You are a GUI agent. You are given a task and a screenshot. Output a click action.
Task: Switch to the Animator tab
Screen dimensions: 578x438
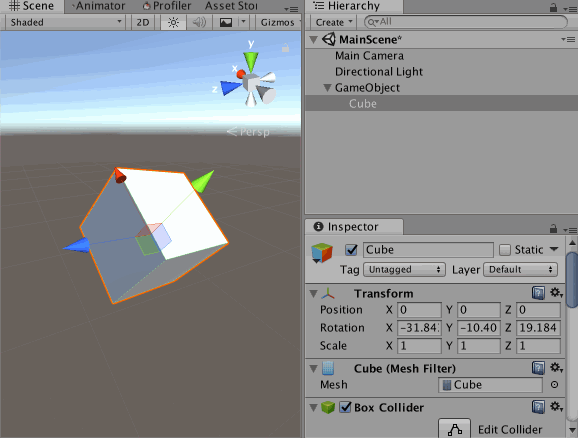pos(98,6)
